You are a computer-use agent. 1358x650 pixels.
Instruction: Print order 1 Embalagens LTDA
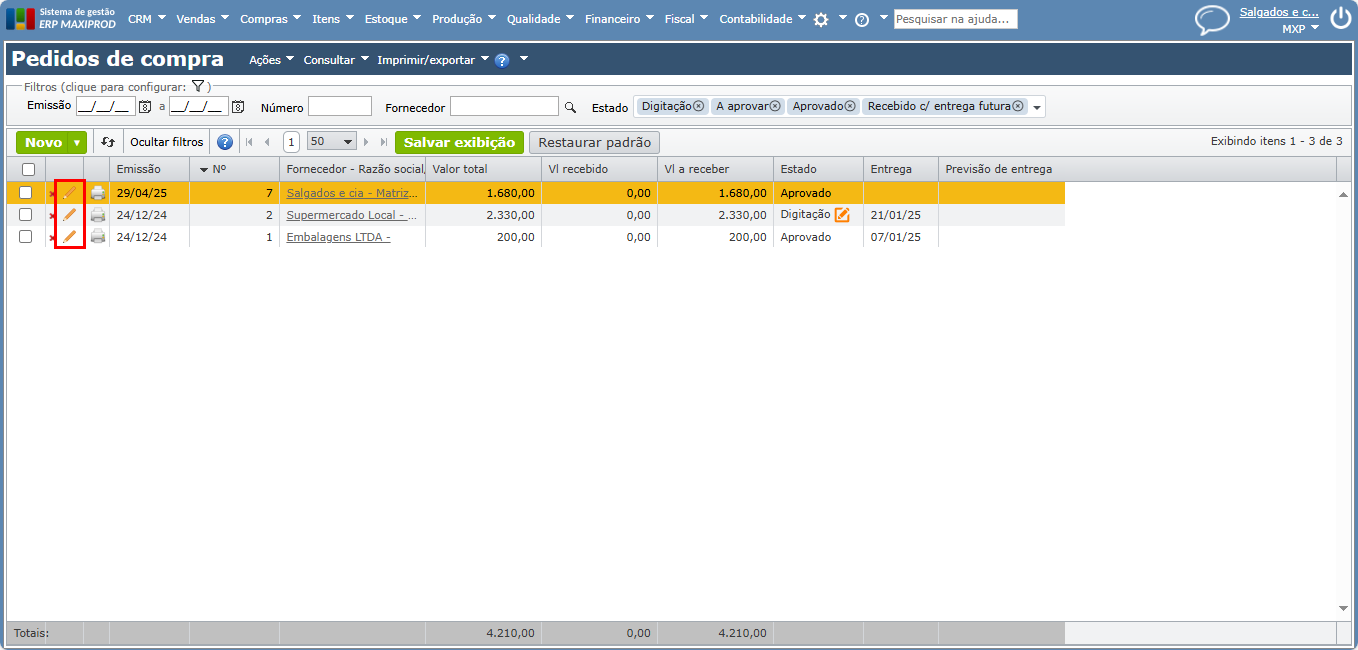pos(98,237)
